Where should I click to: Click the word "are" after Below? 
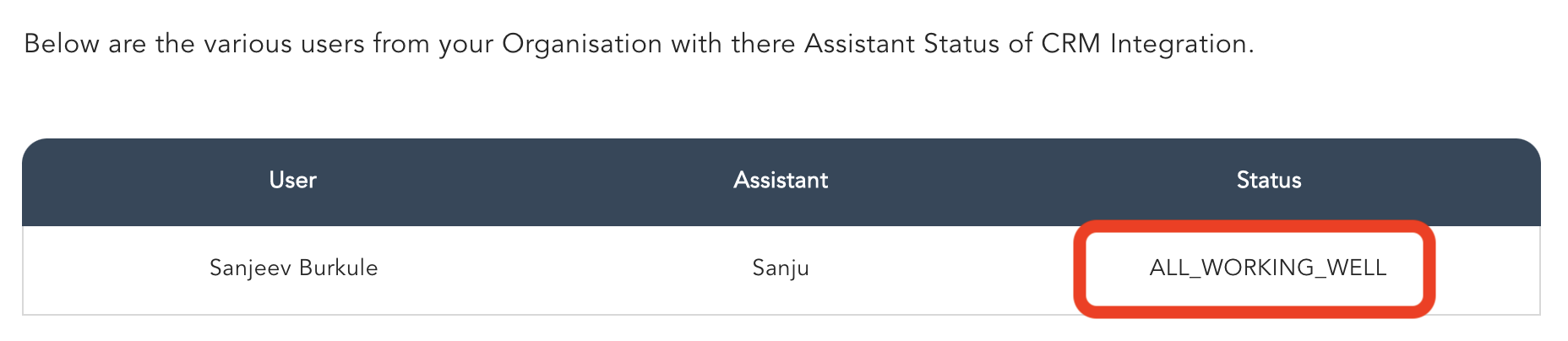[x=127, y=44]
